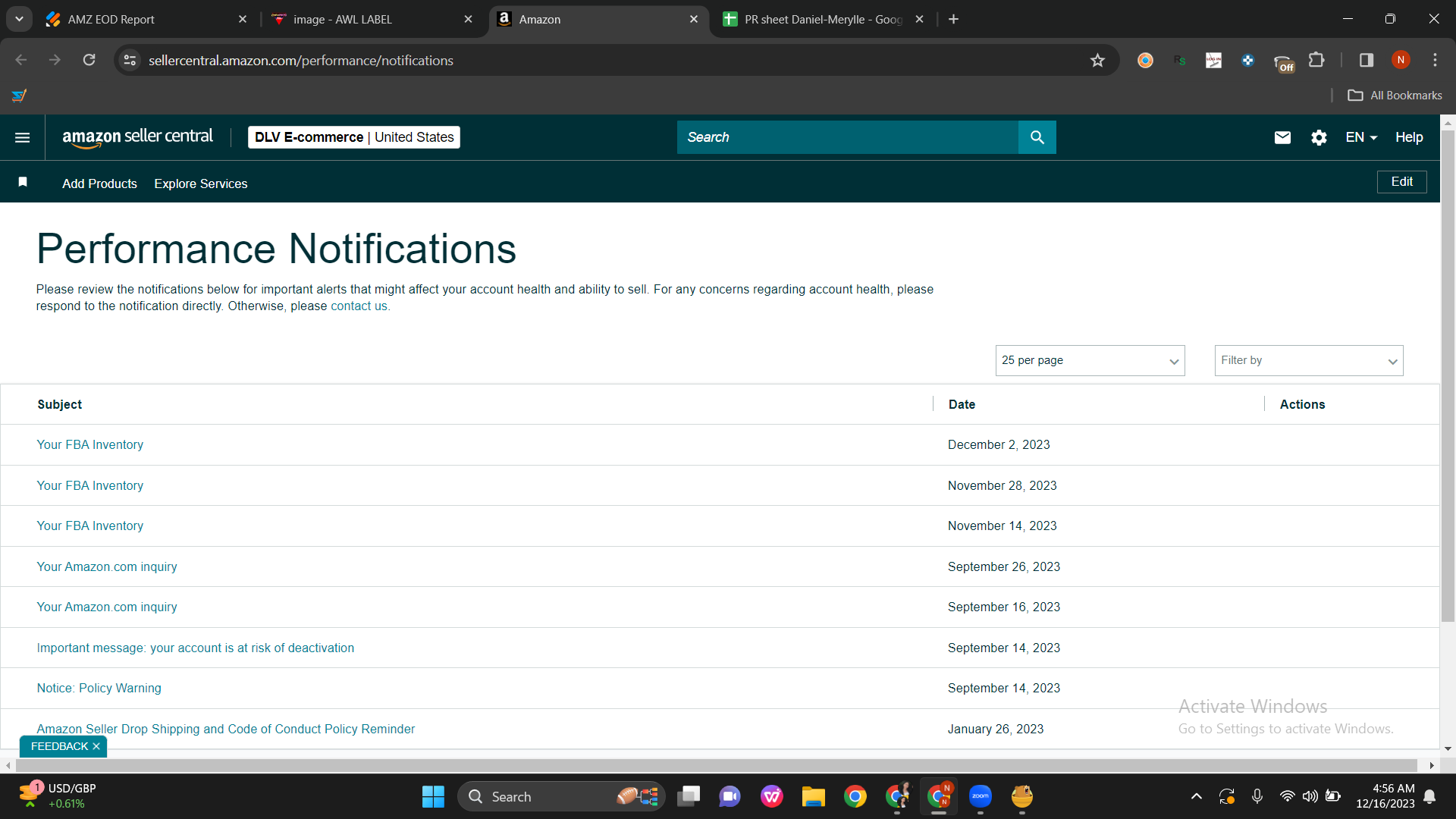The image size is (1456, 819).
Task: Open the volume control in the system tray
Action: [1310, 796]
